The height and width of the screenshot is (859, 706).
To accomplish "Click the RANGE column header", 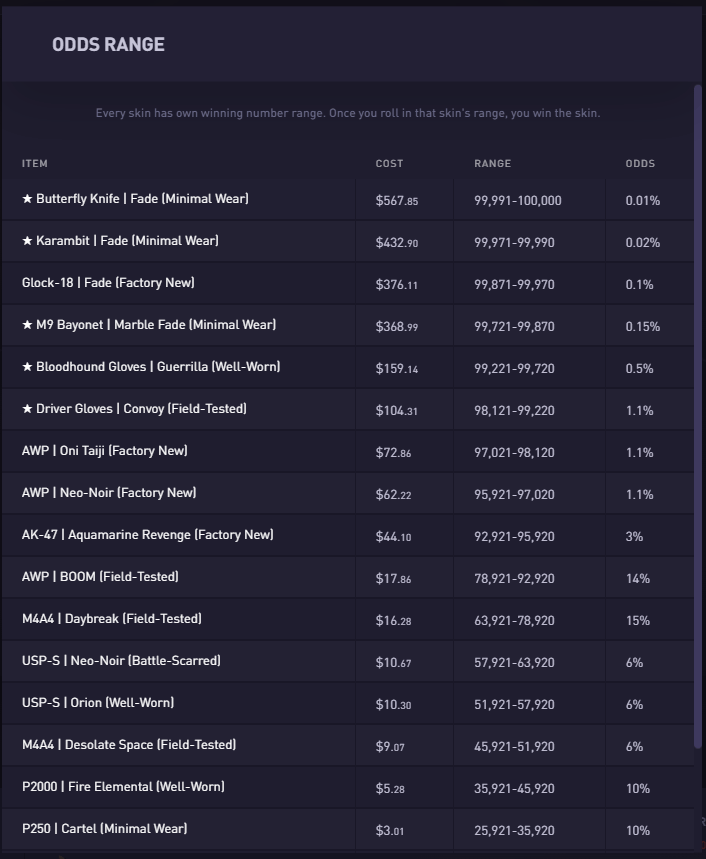I will click(492, 163).
